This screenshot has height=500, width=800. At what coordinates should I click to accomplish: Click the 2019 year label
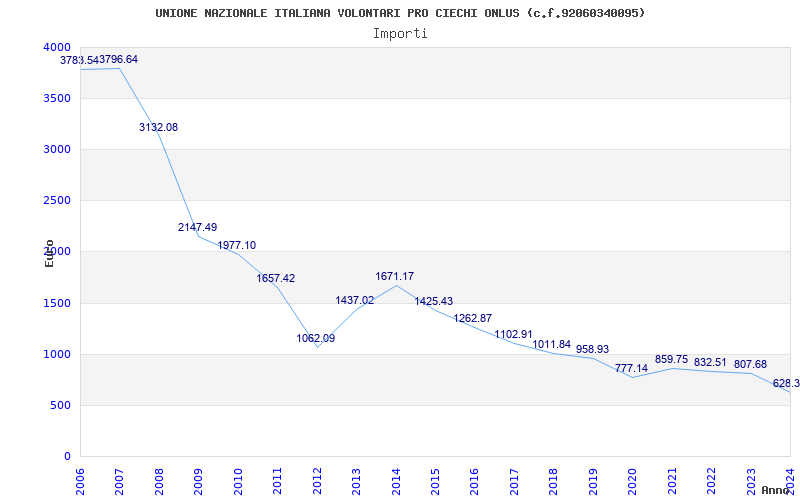[593, 481]
